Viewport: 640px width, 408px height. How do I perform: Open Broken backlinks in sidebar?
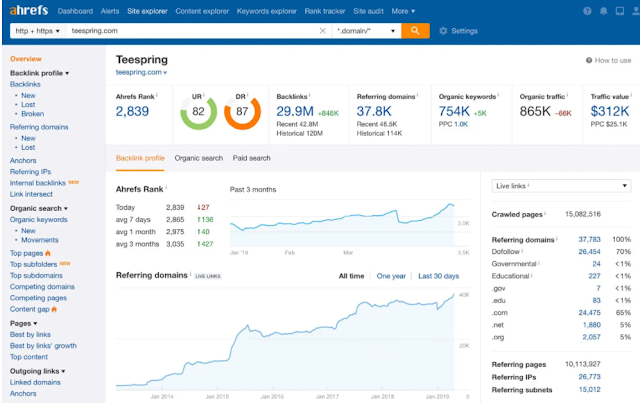[x=33, y=114]
